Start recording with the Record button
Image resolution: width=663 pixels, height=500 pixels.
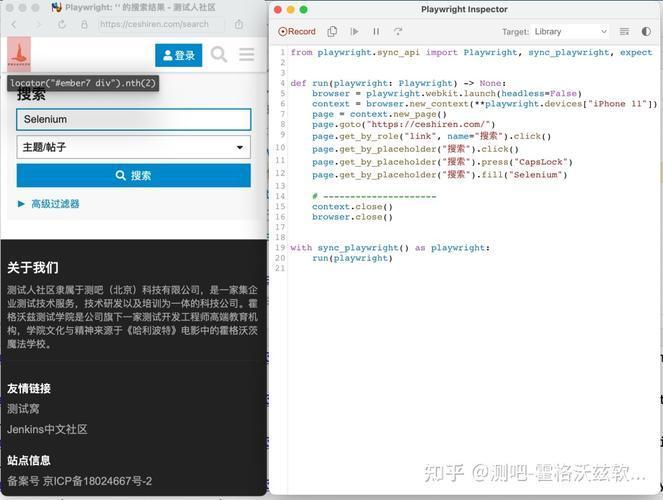(x=297, y=32)
